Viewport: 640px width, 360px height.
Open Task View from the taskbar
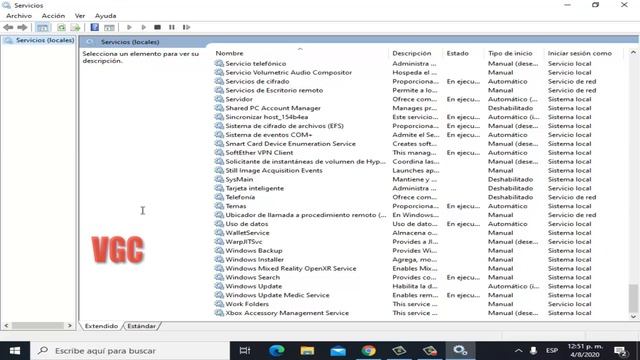coord(245,351)
